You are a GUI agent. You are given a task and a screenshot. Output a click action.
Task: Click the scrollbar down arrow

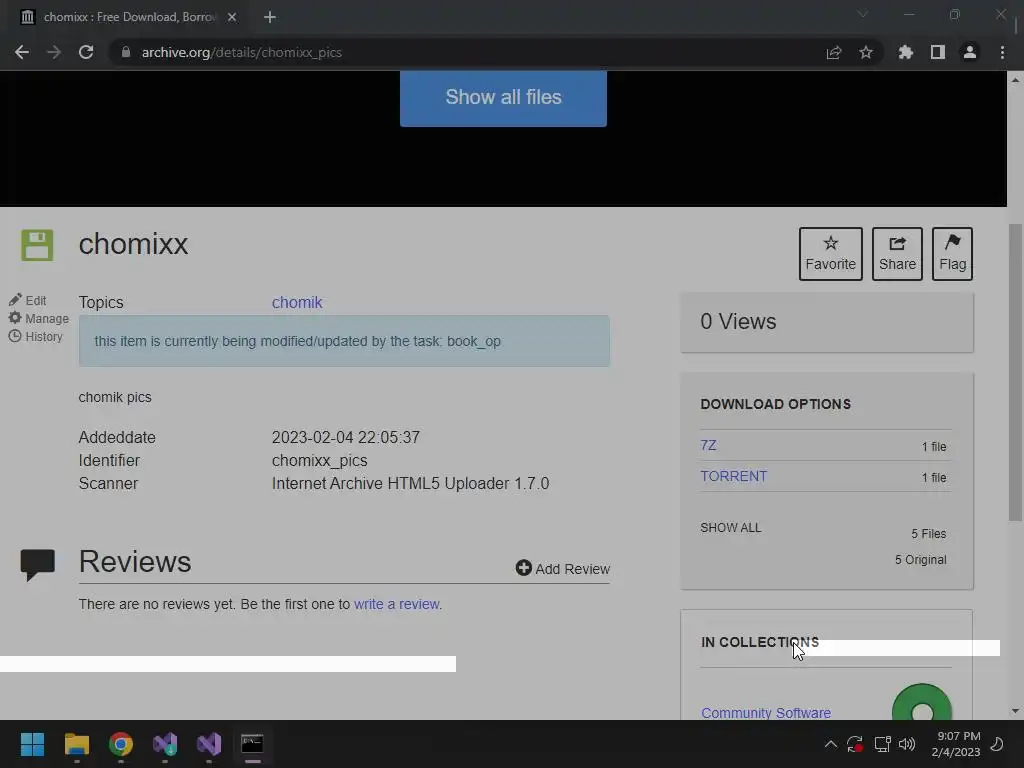coord(1015,711)
